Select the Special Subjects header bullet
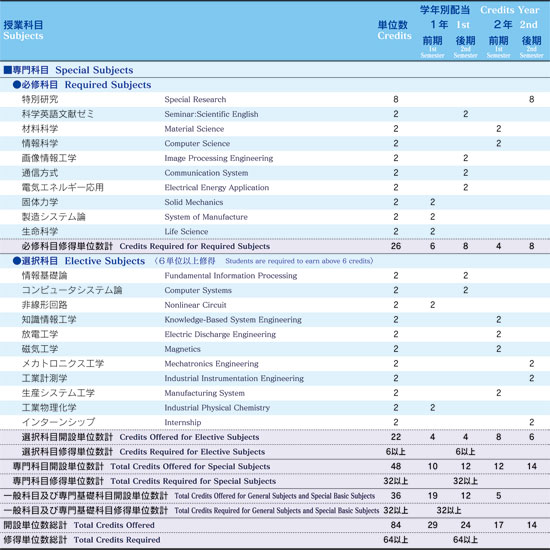Viewport: 550px width, 550px height. click(8, 70)
